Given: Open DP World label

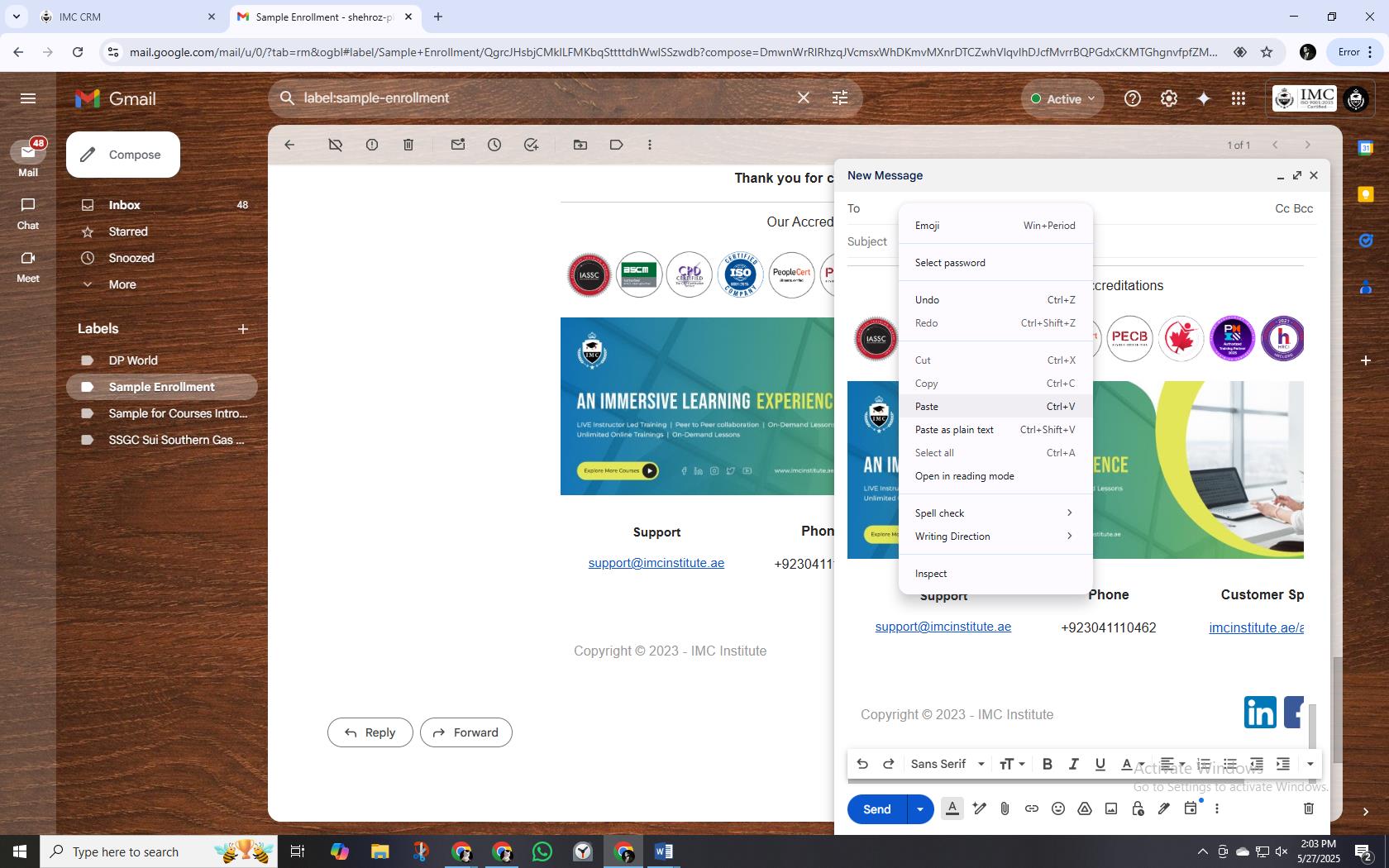Looking at the screenshot, I should point(162,360).
